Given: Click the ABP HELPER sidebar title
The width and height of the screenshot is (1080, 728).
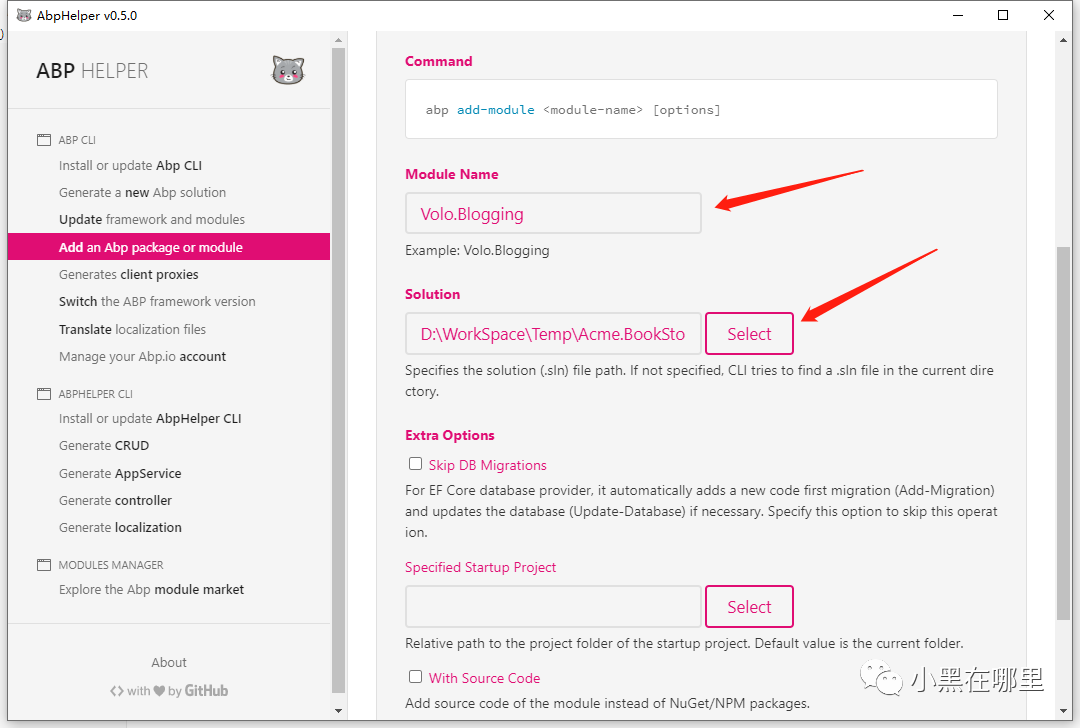Looking at the screenshot, I should [92, 70].
